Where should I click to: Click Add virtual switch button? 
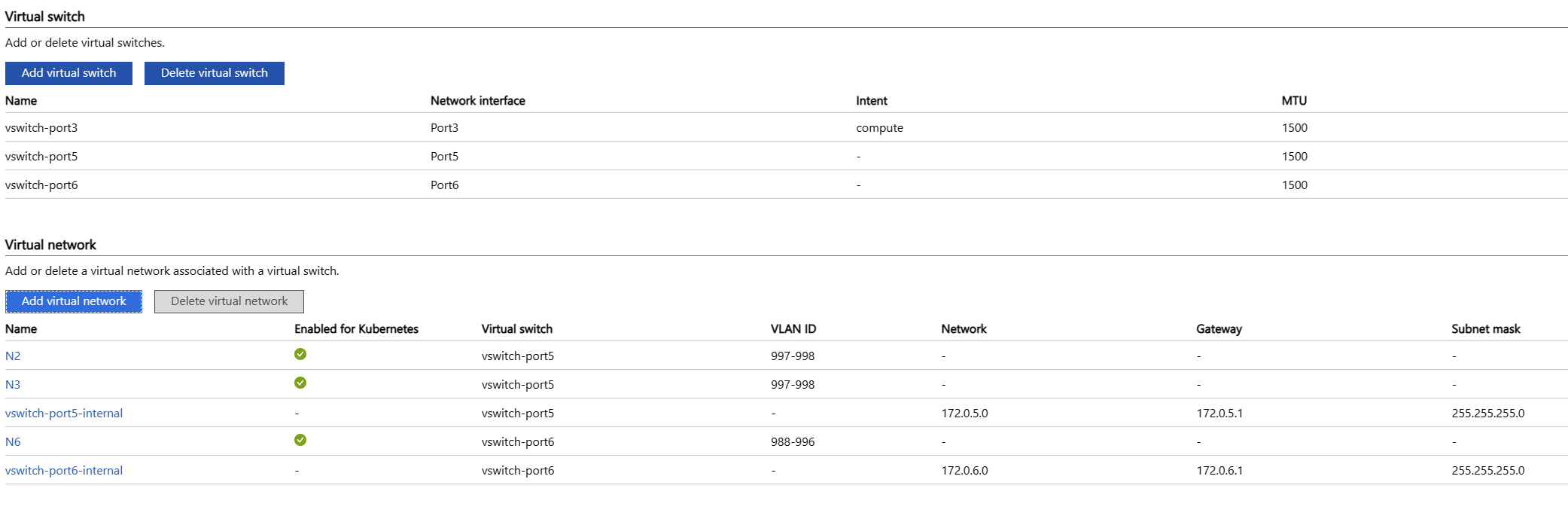point(69,73)
